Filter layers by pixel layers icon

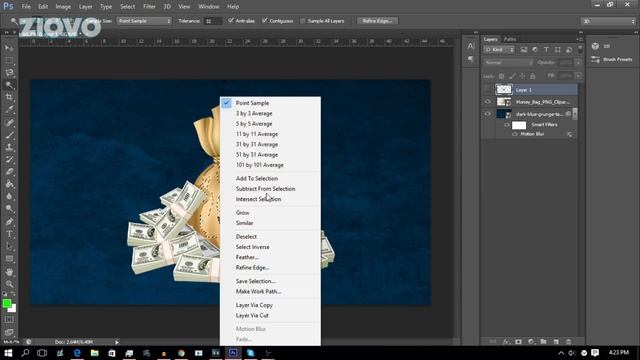[524, 50]
